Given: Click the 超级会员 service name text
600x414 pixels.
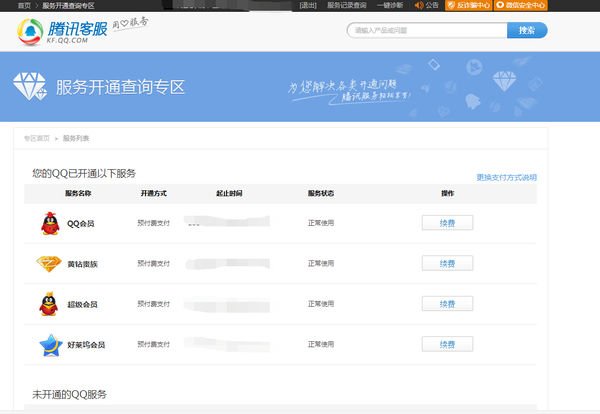Looking at the screenshot, I should (82, 305).
